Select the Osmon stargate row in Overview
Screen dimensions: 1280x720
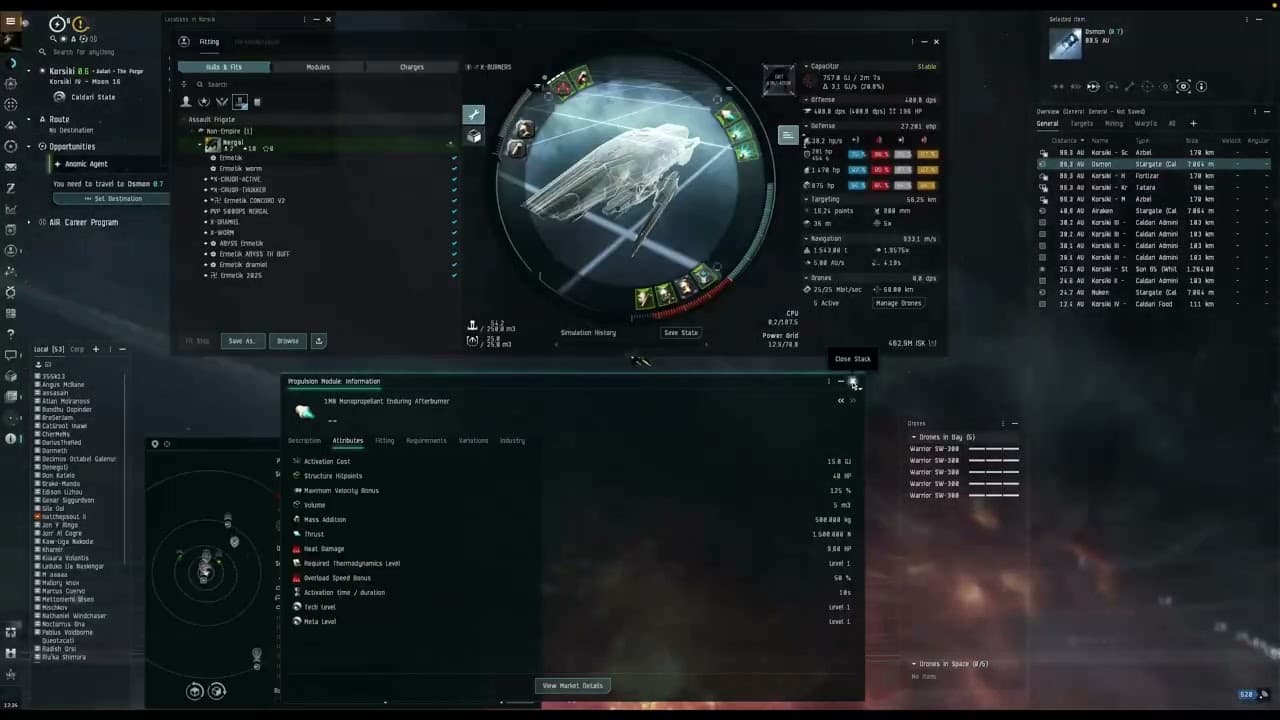pyautogui.click(x=1155, y=164)
